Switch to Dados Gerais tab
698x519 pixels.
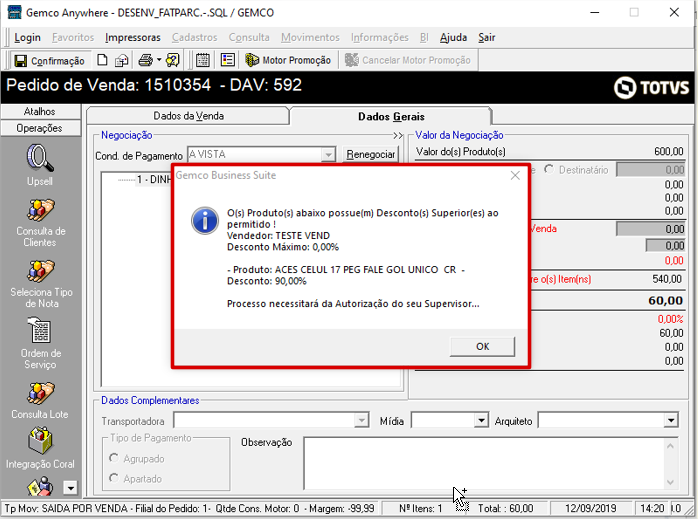click(391, 116)
